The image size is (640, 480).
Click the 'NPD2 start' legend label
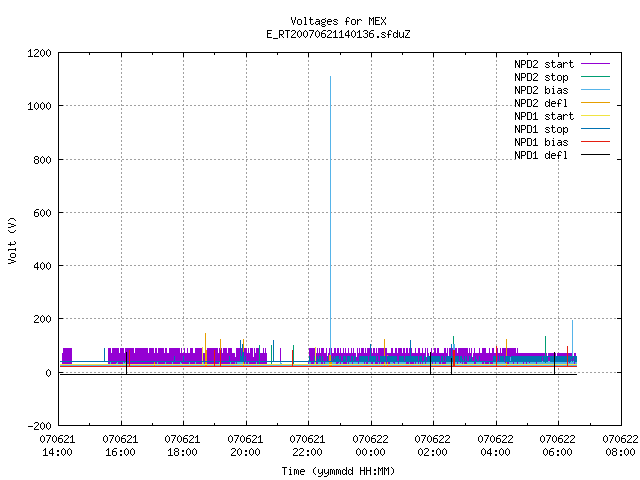tap(544, 64)
